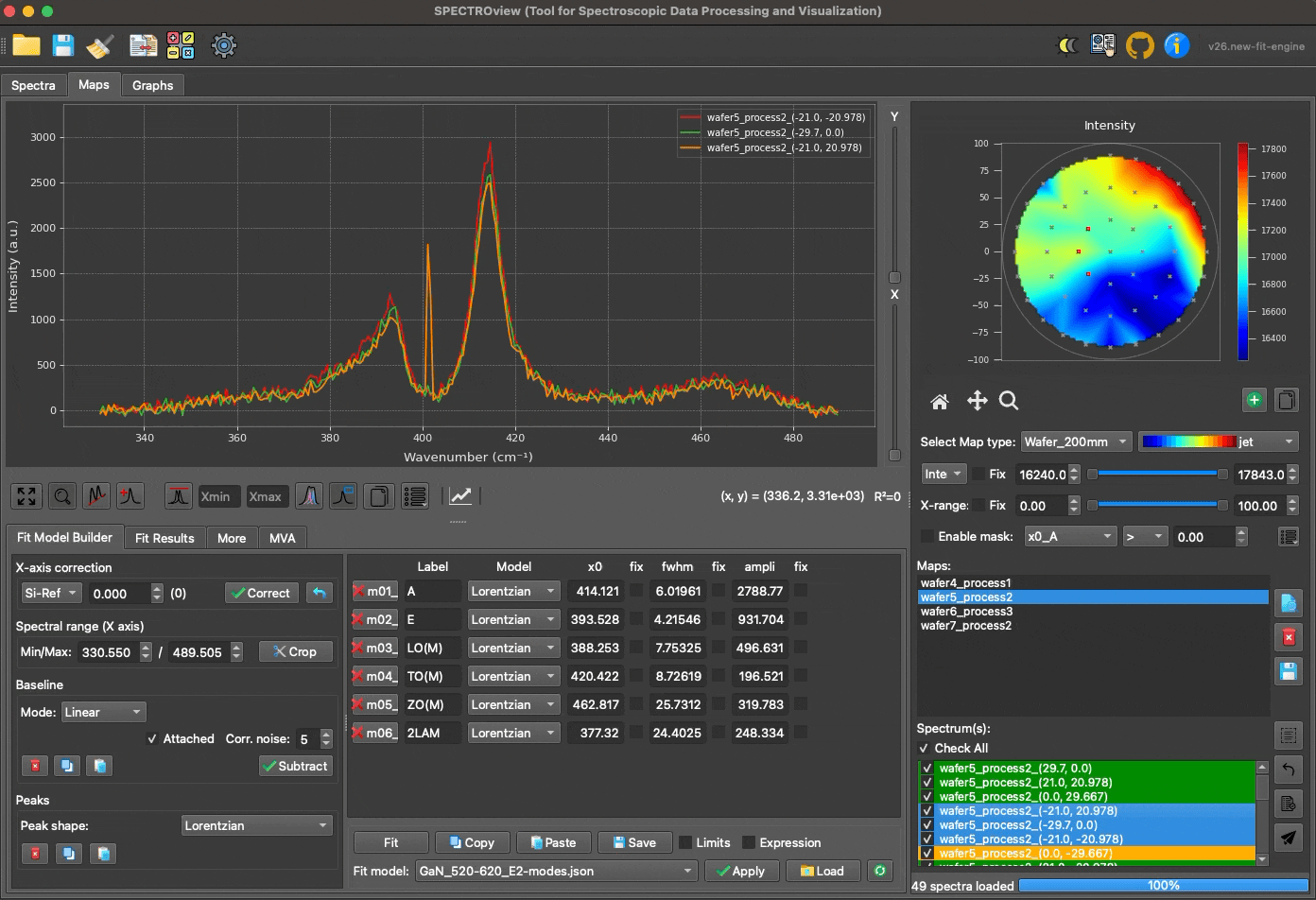Open the MVA tab

pos(283,538)
